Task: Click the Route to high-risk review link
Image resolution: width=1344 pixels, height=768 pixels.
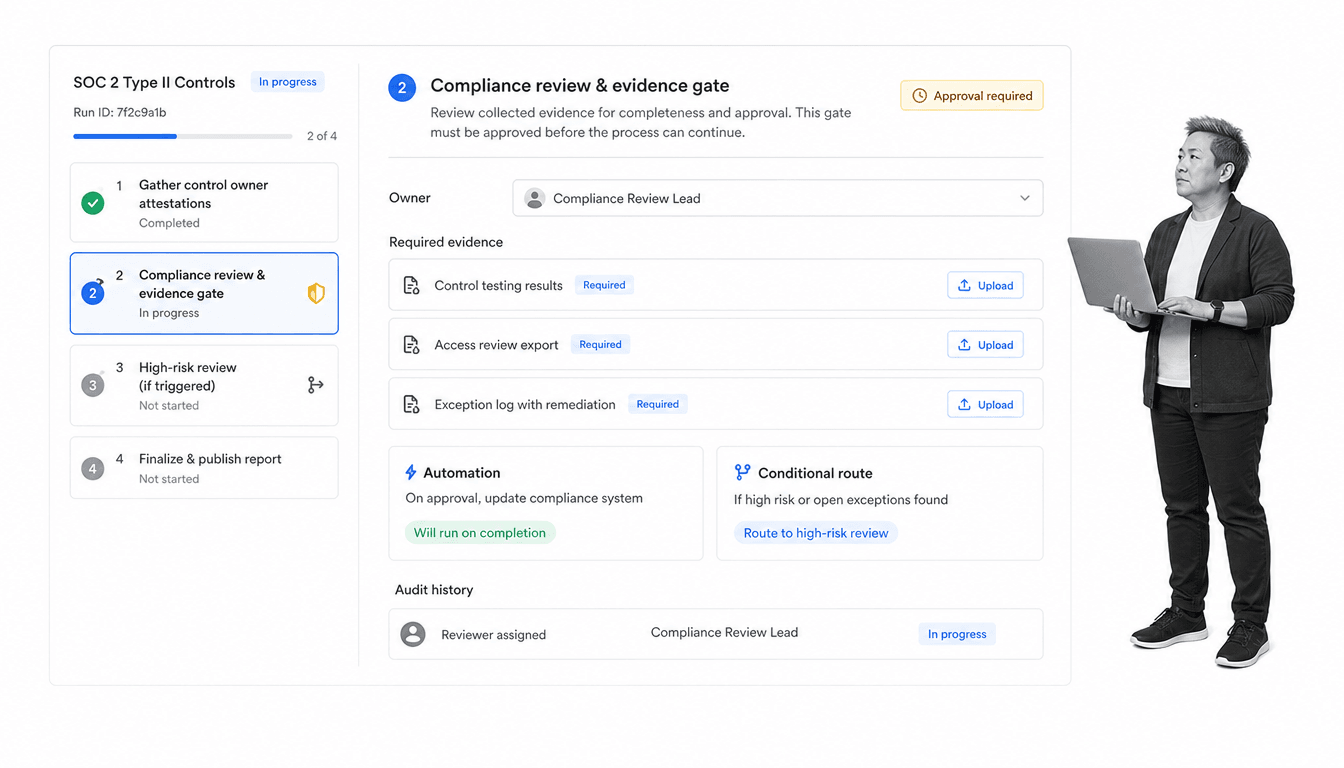Action: tap(816, 533)
